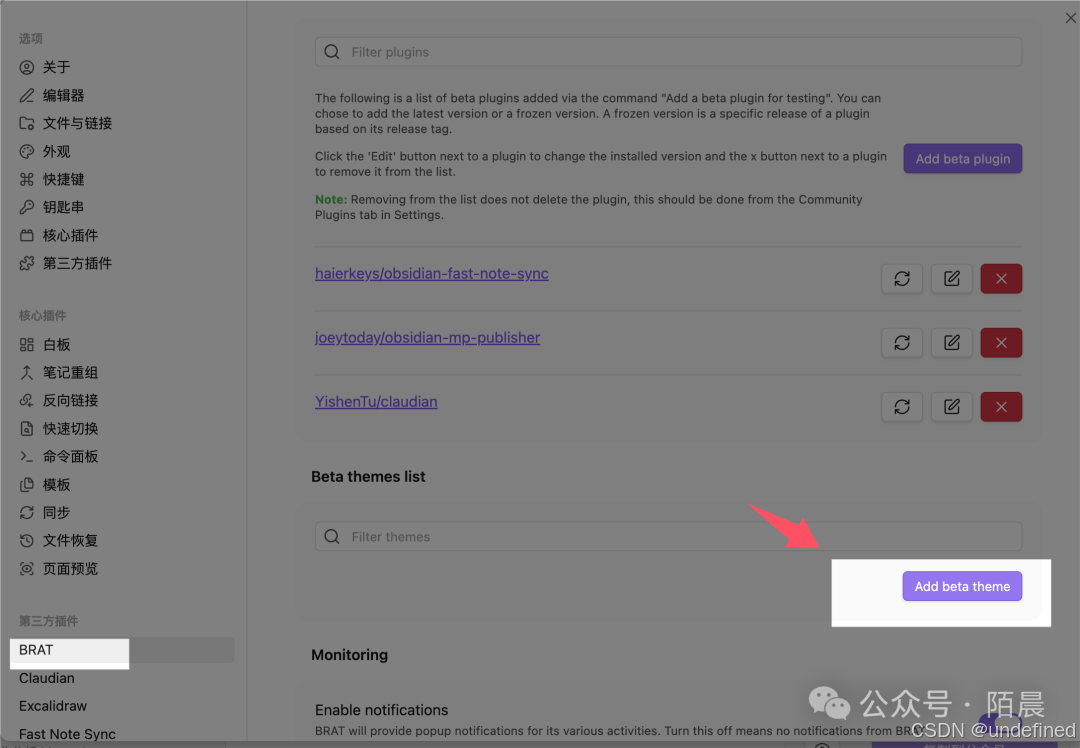Click the 反向链接 backlinks icon
This screenshot has width=1080, height=748.
pos(27,401)
